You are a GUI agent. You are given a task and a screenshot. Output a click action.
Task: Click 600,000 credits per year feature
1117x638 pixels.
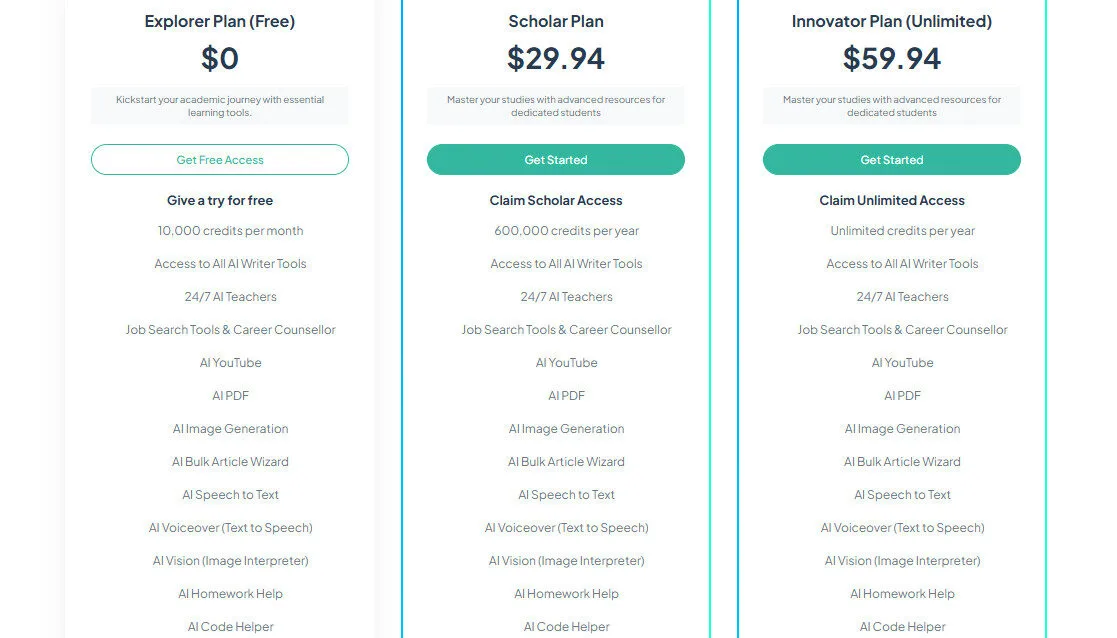point(566,230)
